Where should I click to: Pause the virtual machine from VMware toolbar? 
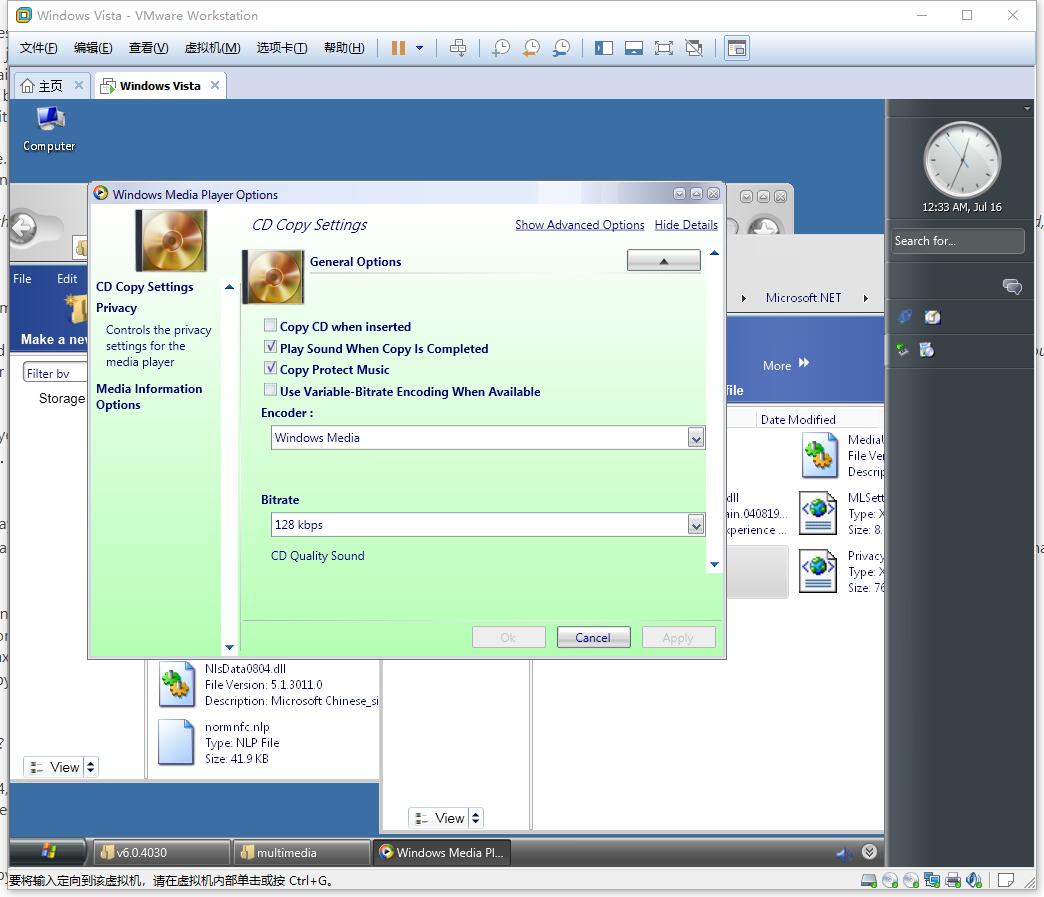[x=398, y=48]
